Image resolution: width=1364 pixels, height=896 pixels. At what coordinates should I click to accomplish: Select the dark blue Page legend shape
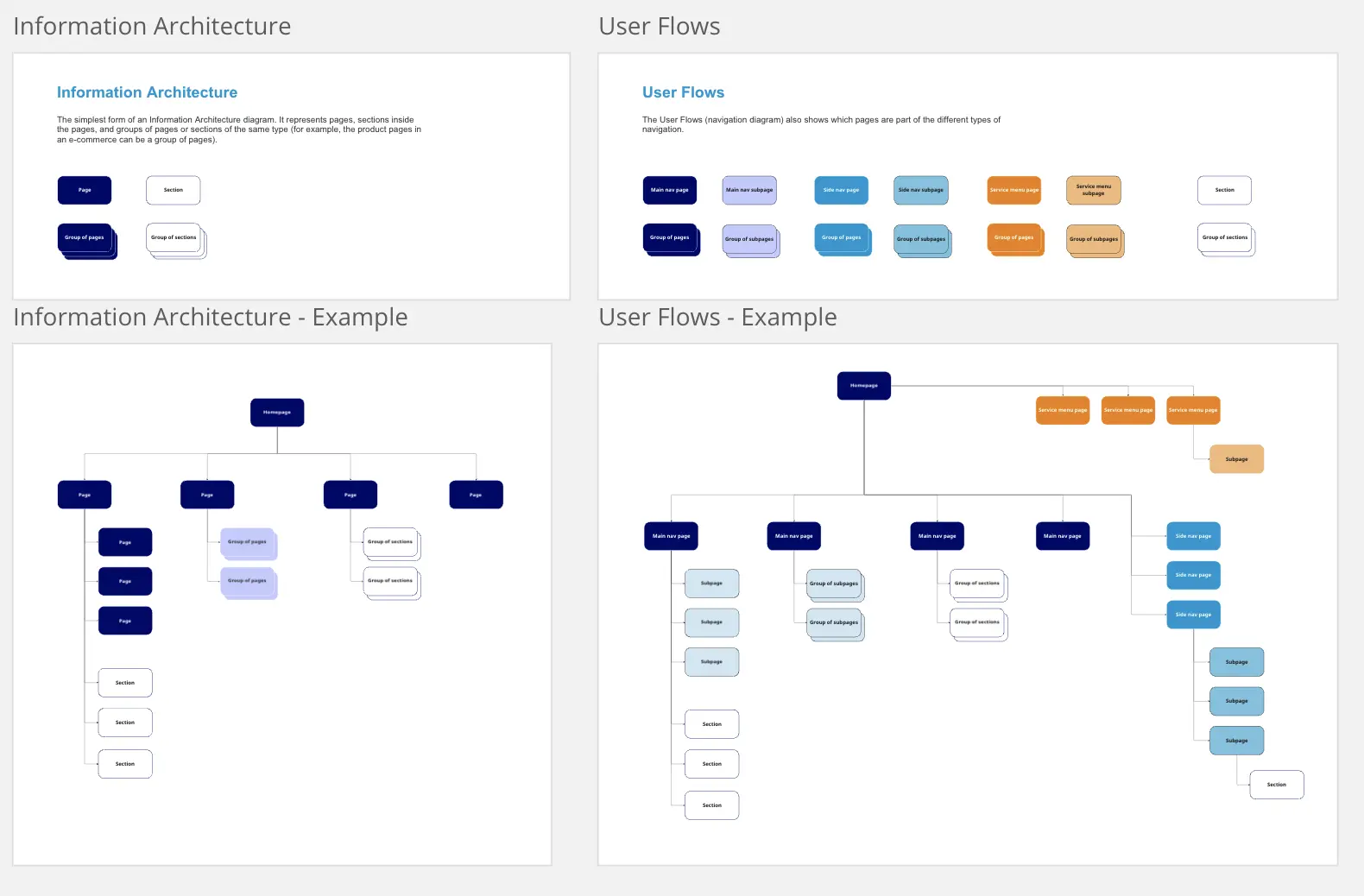(x=85, y=190)
